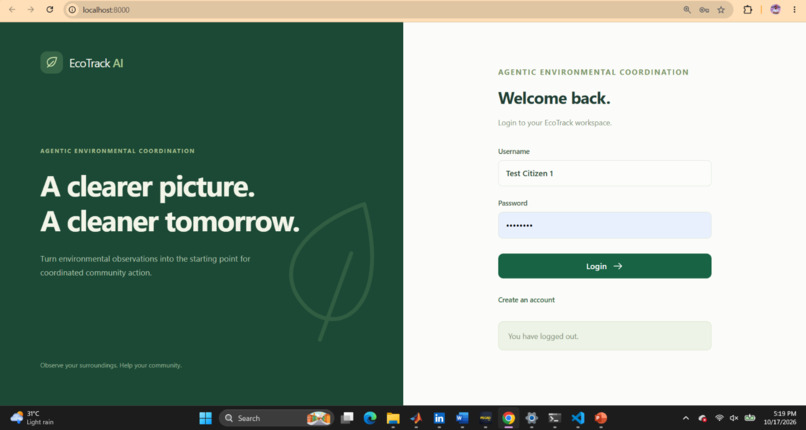Bookmark this page with the star icon
Screen dimensions: 806x430
[x=721, y=10]
